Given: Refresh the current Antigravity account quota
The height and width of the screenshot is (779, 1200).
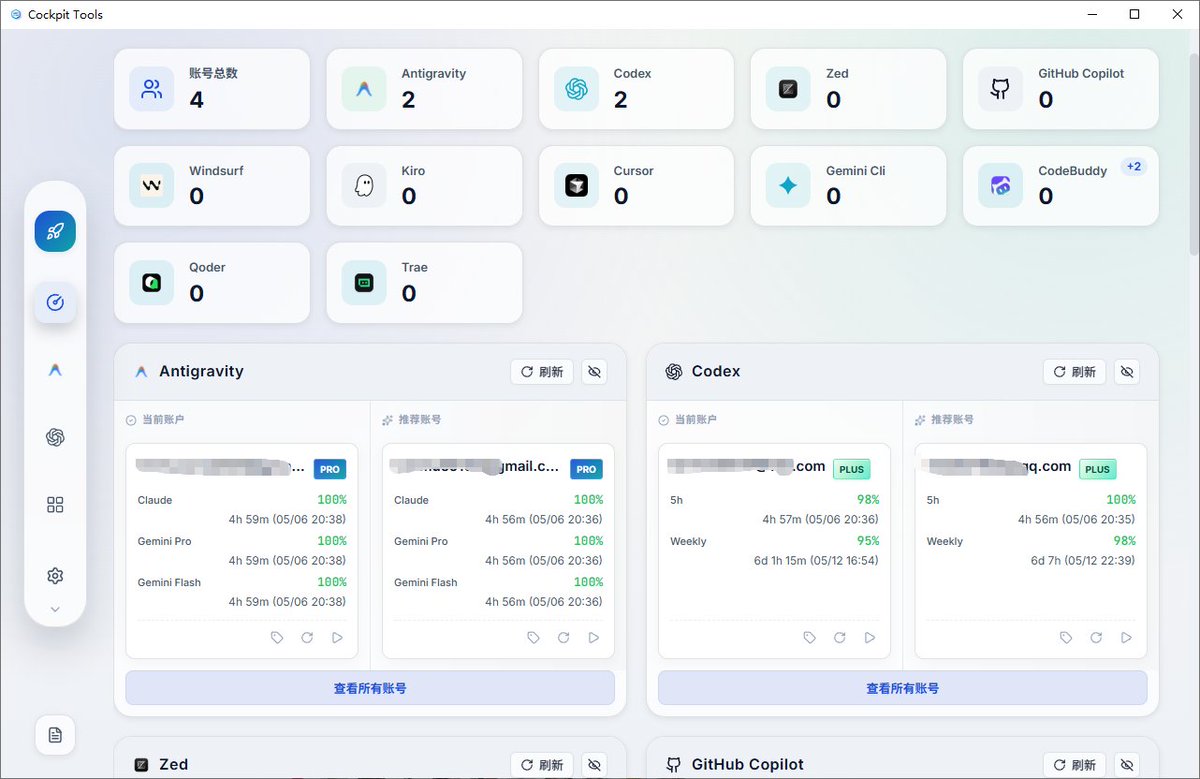Looking at the screenshot, I should click(307, 638).
